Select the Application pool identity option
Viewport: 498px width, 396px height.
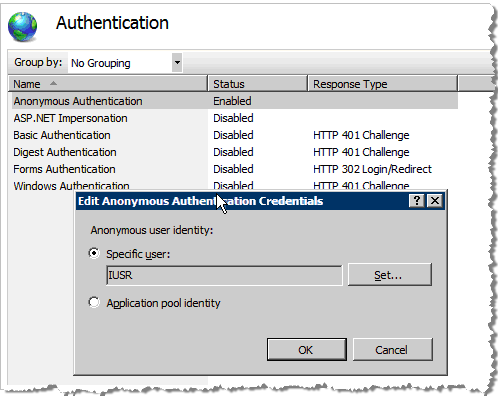(x=94, y=303)
